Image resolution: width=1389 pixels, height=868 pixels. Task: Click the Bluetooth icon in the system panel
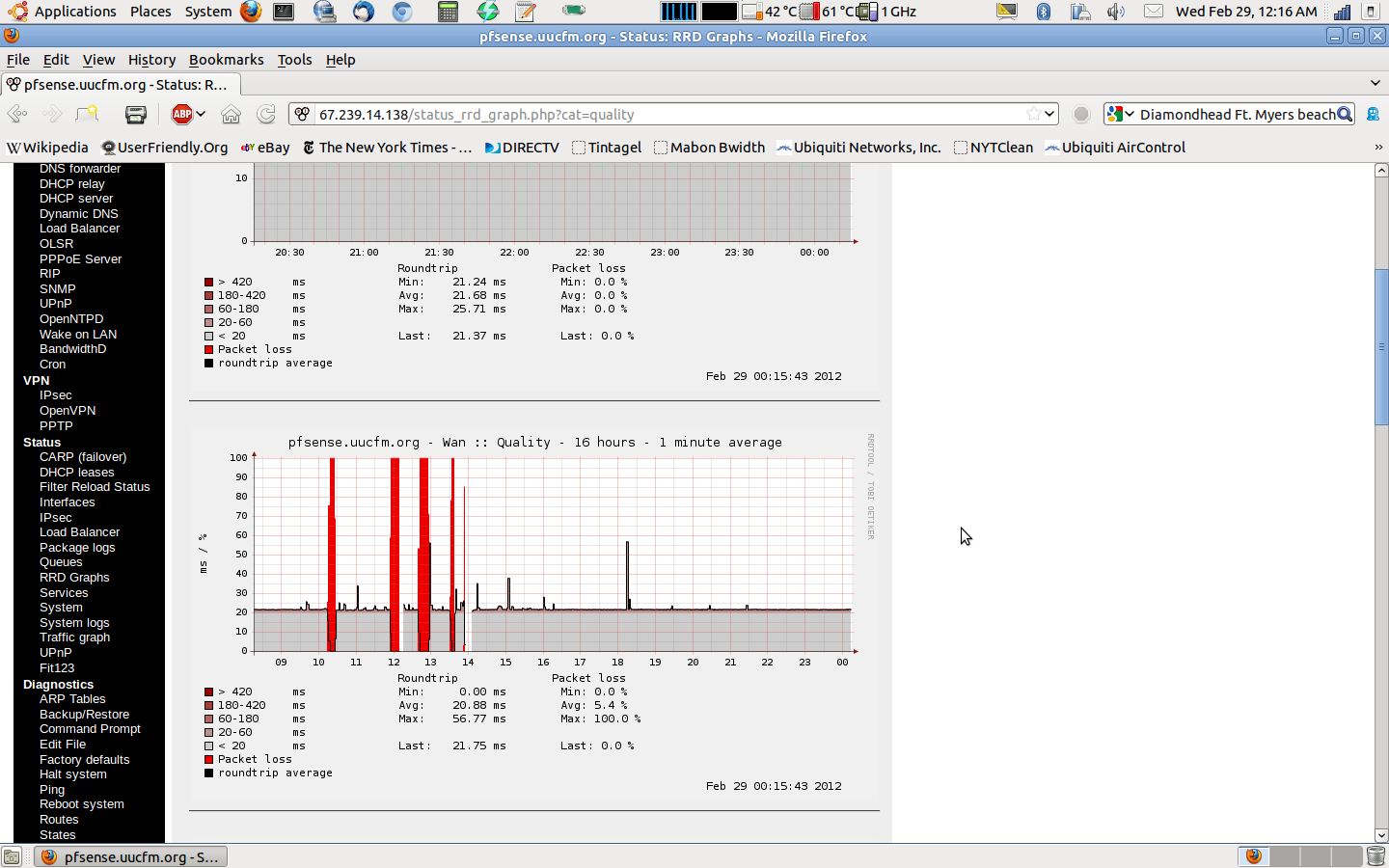click(1043, 12)
